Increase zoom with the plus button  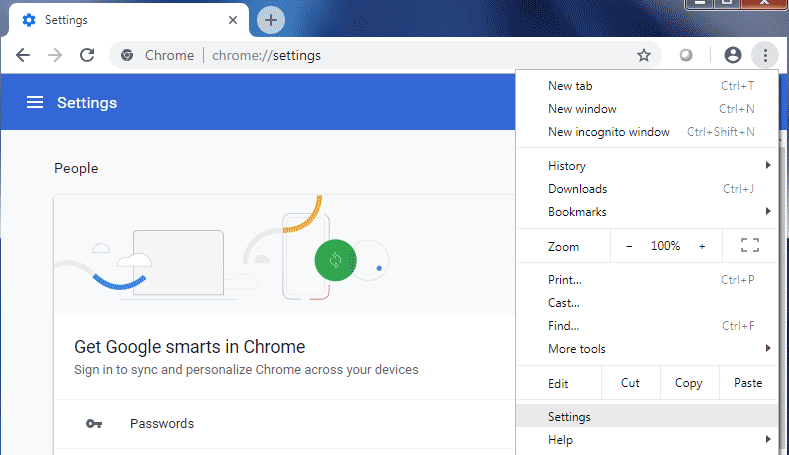click(x=702, y=246)
